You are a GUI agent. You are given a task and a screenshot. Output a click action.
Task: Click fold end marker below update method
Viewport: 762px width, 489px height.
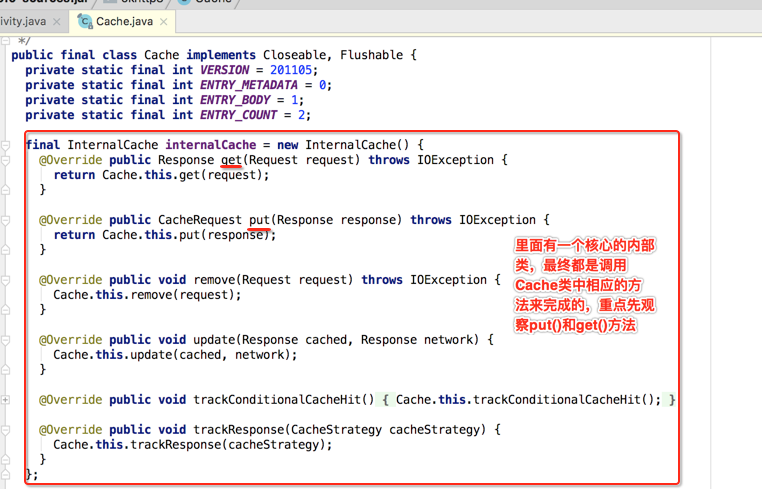5,369
